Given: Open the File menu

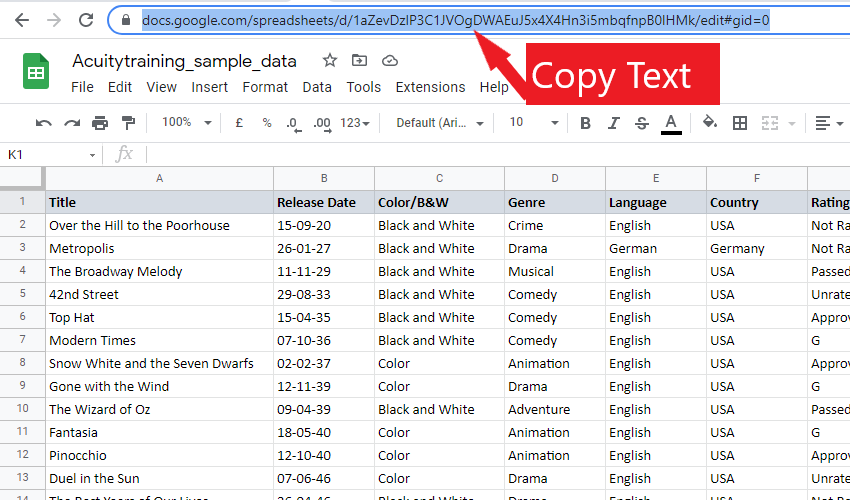Looking at the screenshot, I should click(x=82, y=87).
